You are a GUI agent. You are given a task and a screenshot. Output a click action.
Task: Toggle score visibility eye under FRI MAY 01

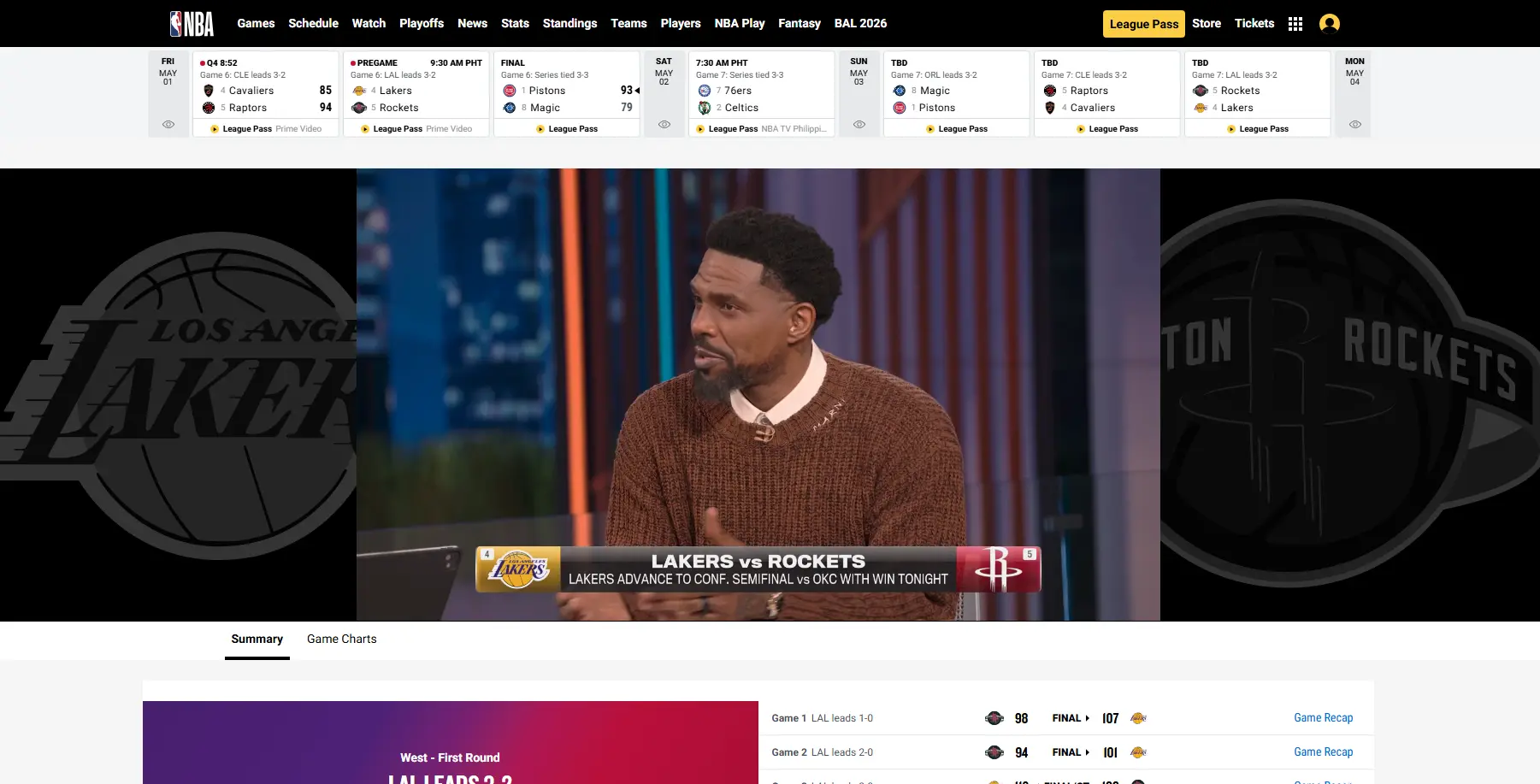coord(168,125)
